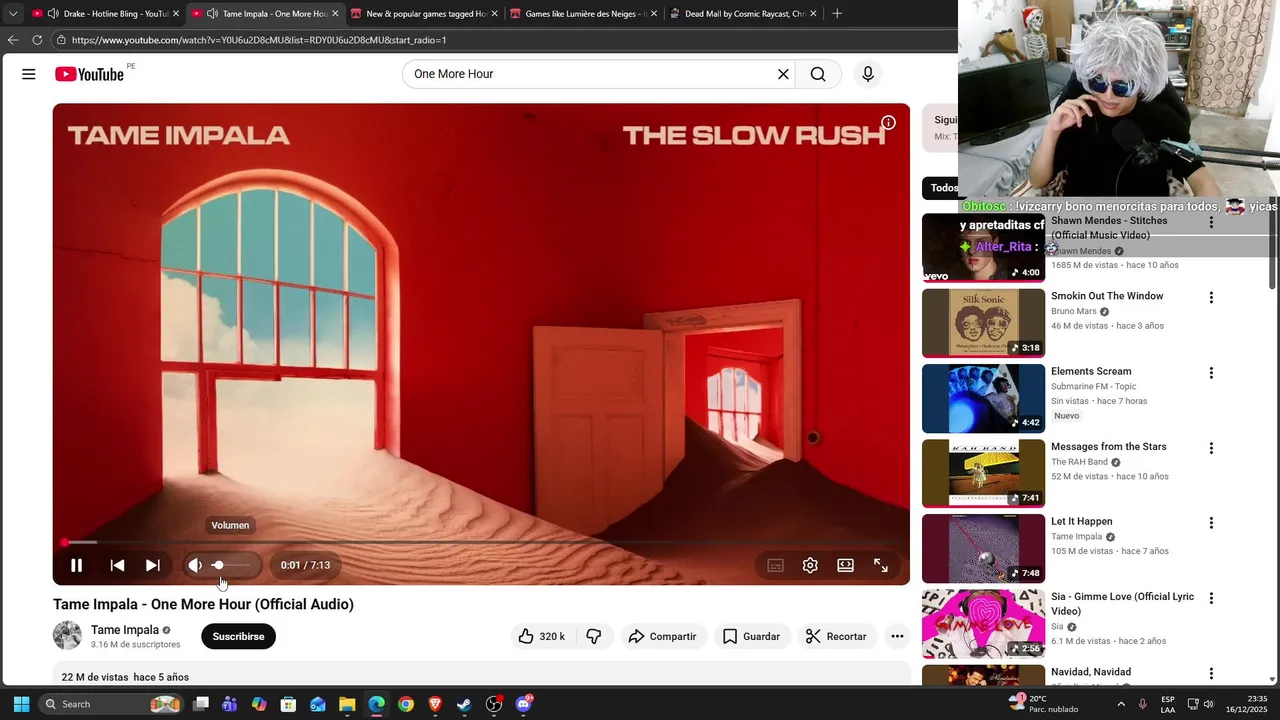Image resolution: width=1280 pixels, height=720 pixels.
Task: Open the Let It Happen video title
Action: tap(1082, 521)
